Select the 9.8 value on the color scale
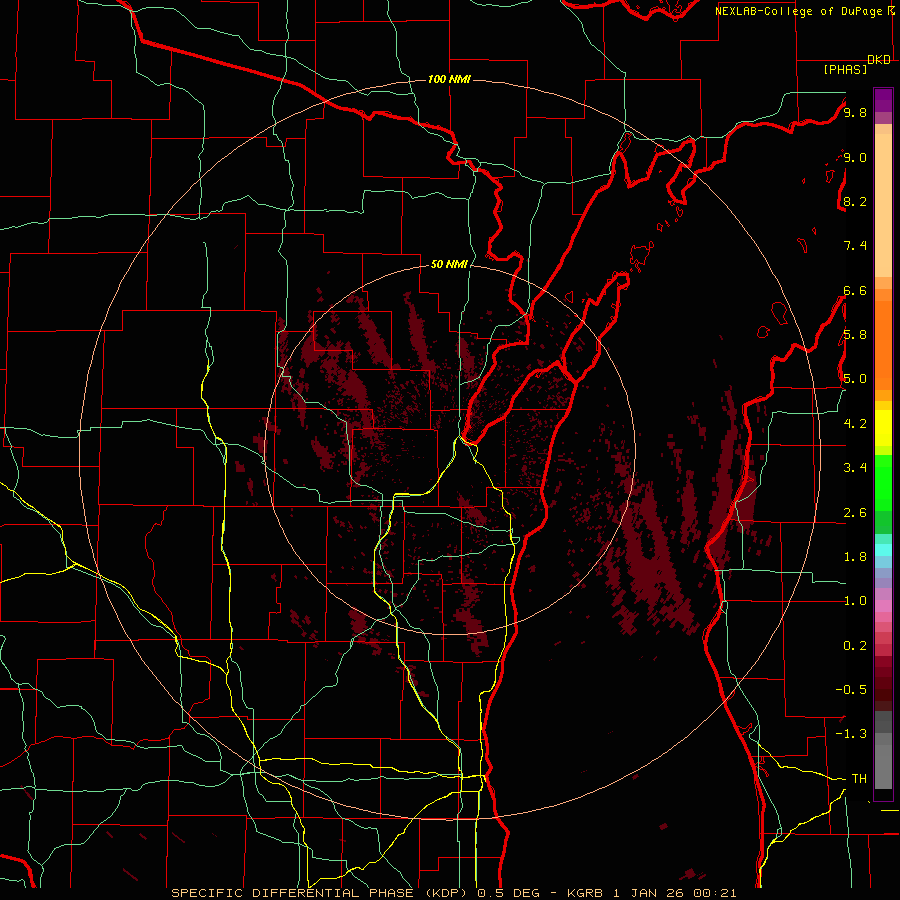 click(855, 113)
